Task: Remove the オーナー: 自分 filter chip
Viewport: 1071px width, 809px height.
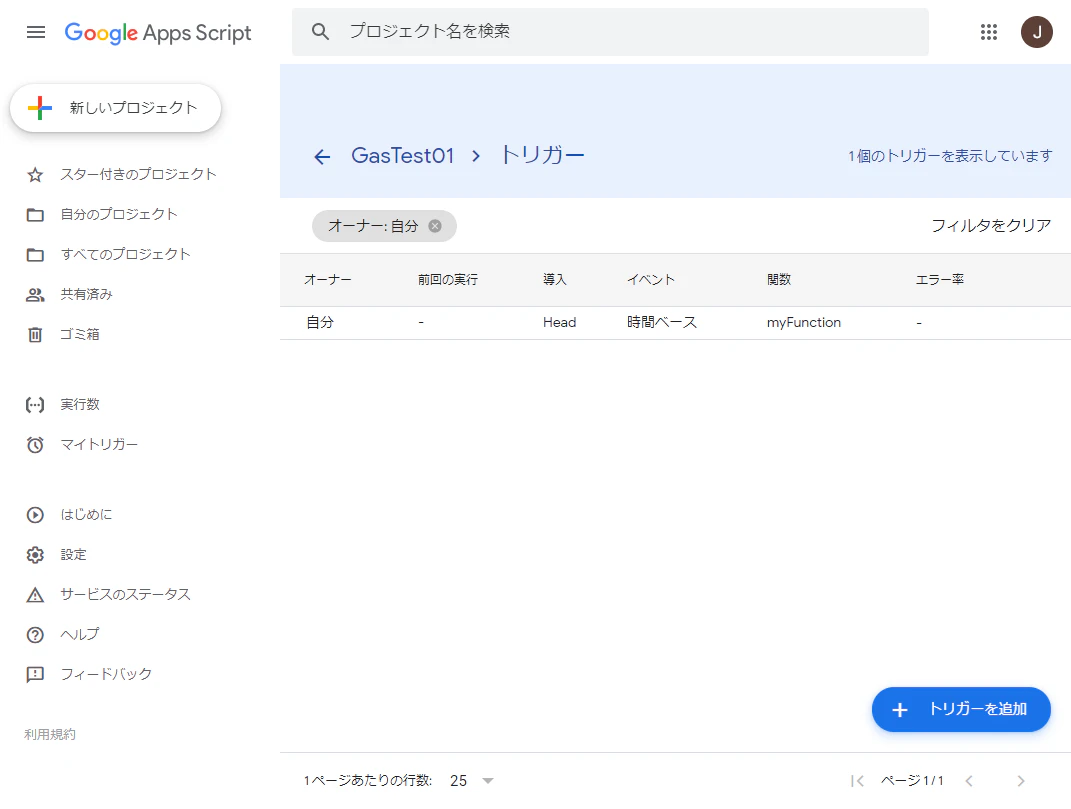Action: tap(434, 226)
